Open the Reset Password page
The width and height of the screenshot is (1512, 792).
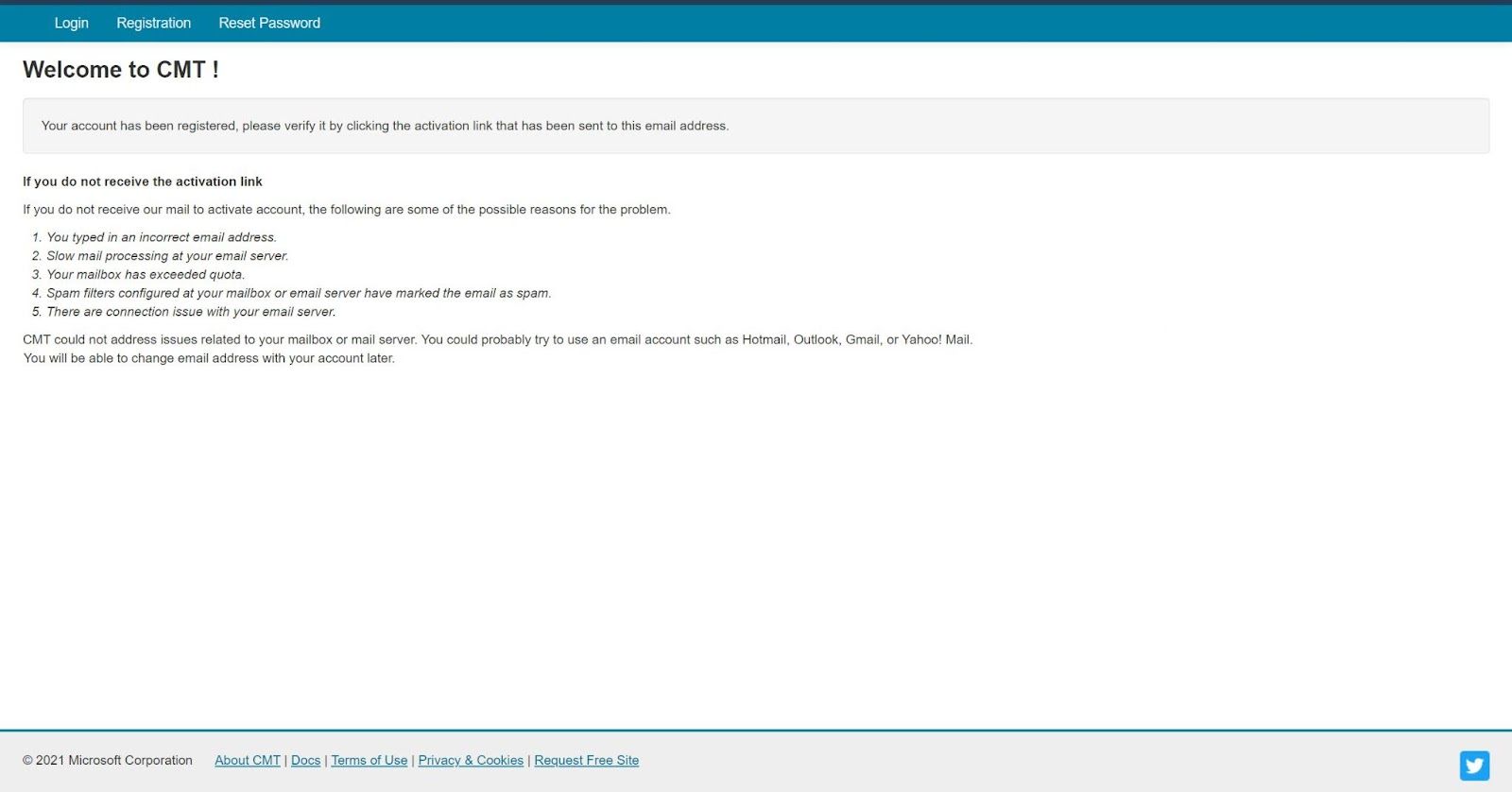pos(269,23)
